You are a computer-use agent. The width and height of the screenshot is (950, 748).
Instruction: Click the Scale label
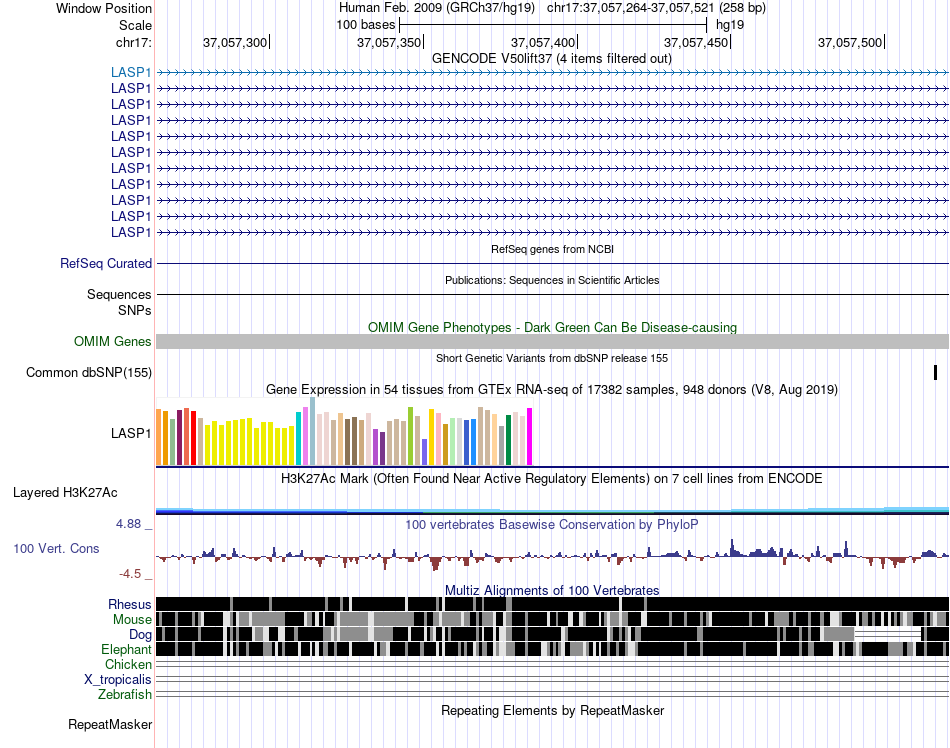point(135,25)
